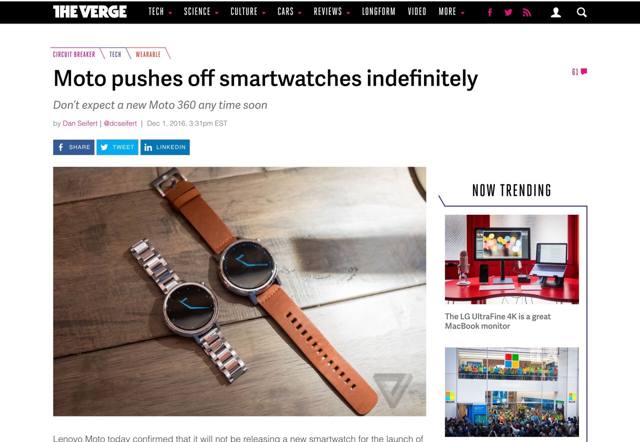Click the search magnifier icon
This screenshot has width=640, height=442.
point(582,12)
